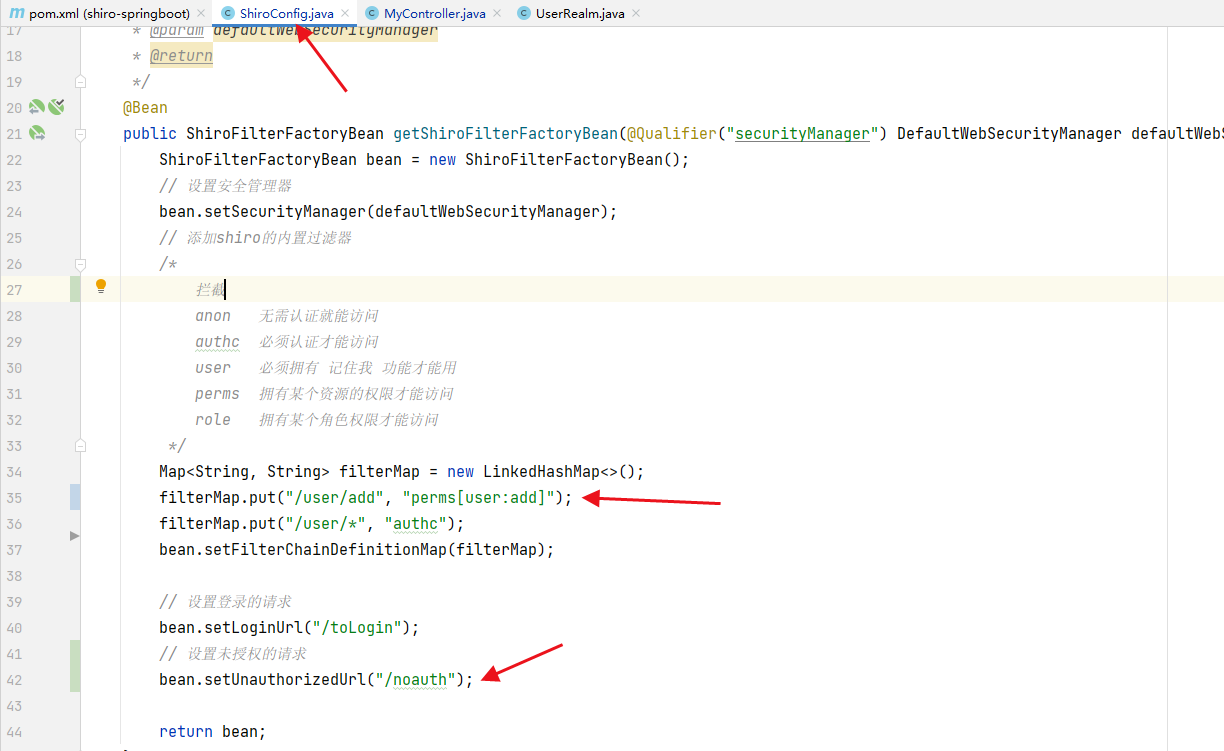Collapse the method fold marker at line 21
The width and height of the screenshot is (1224, 751).
point(81,133)
